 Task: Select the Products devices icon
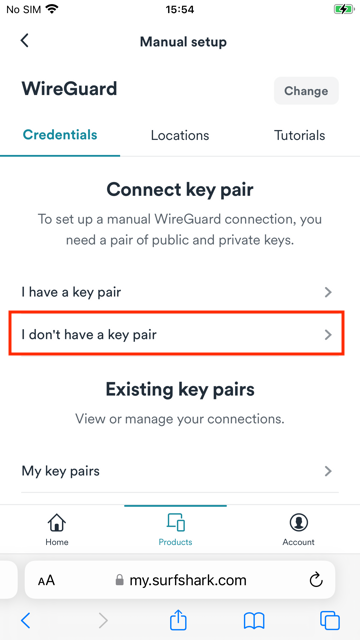176,522
